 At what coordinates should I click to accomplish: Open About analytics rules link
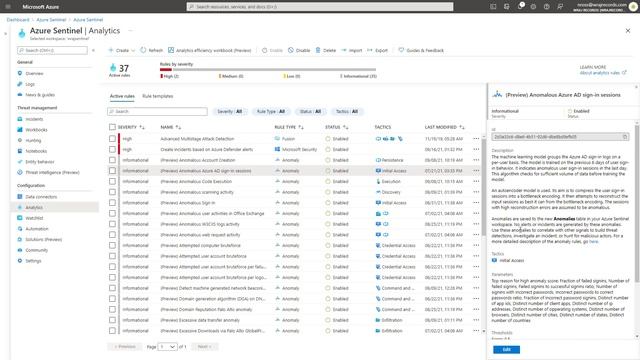tap(602, 73)
